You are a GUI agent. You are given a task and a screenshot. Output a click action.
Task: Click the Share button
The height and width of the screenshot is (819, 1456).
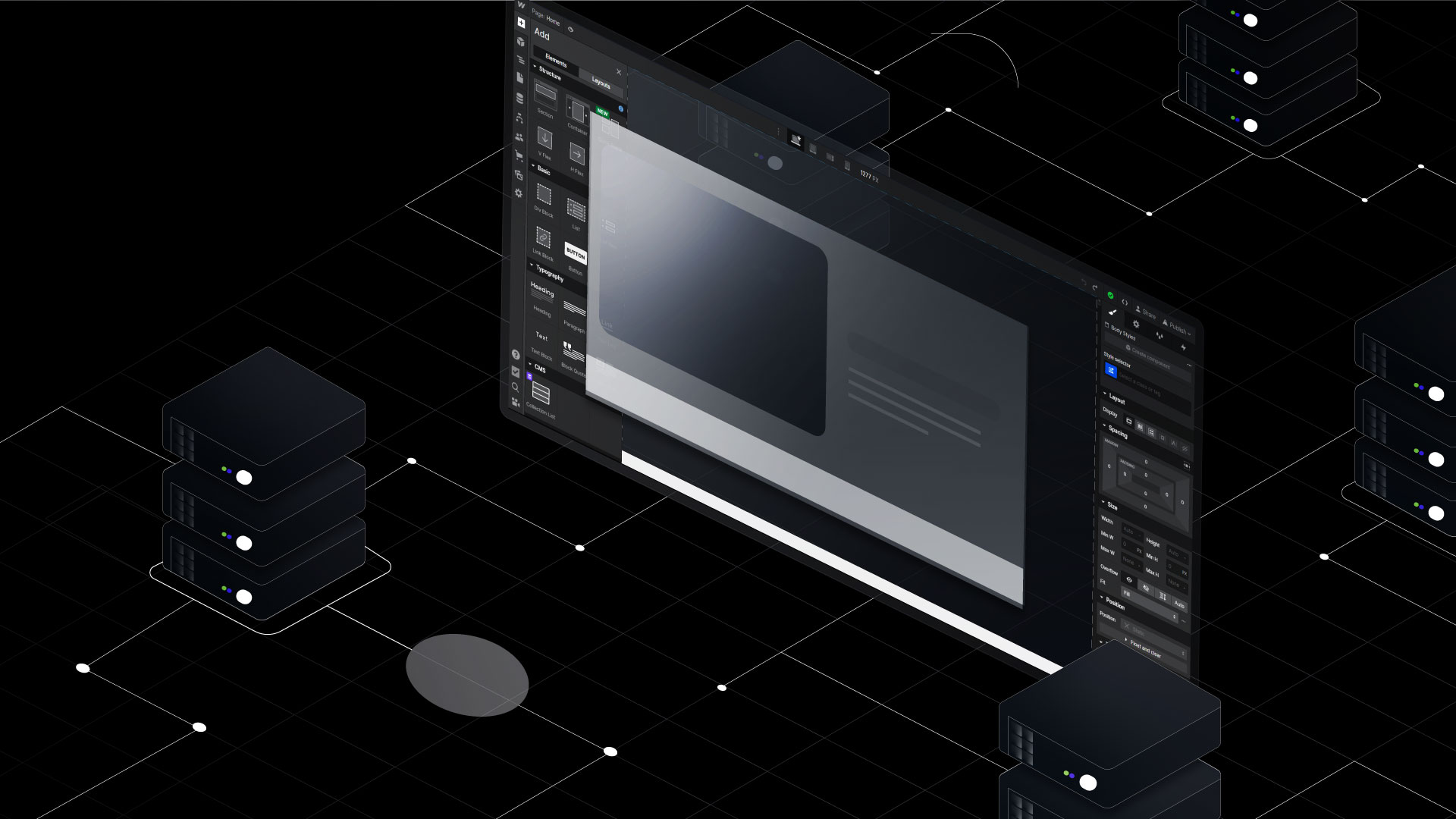point(1145,313)
